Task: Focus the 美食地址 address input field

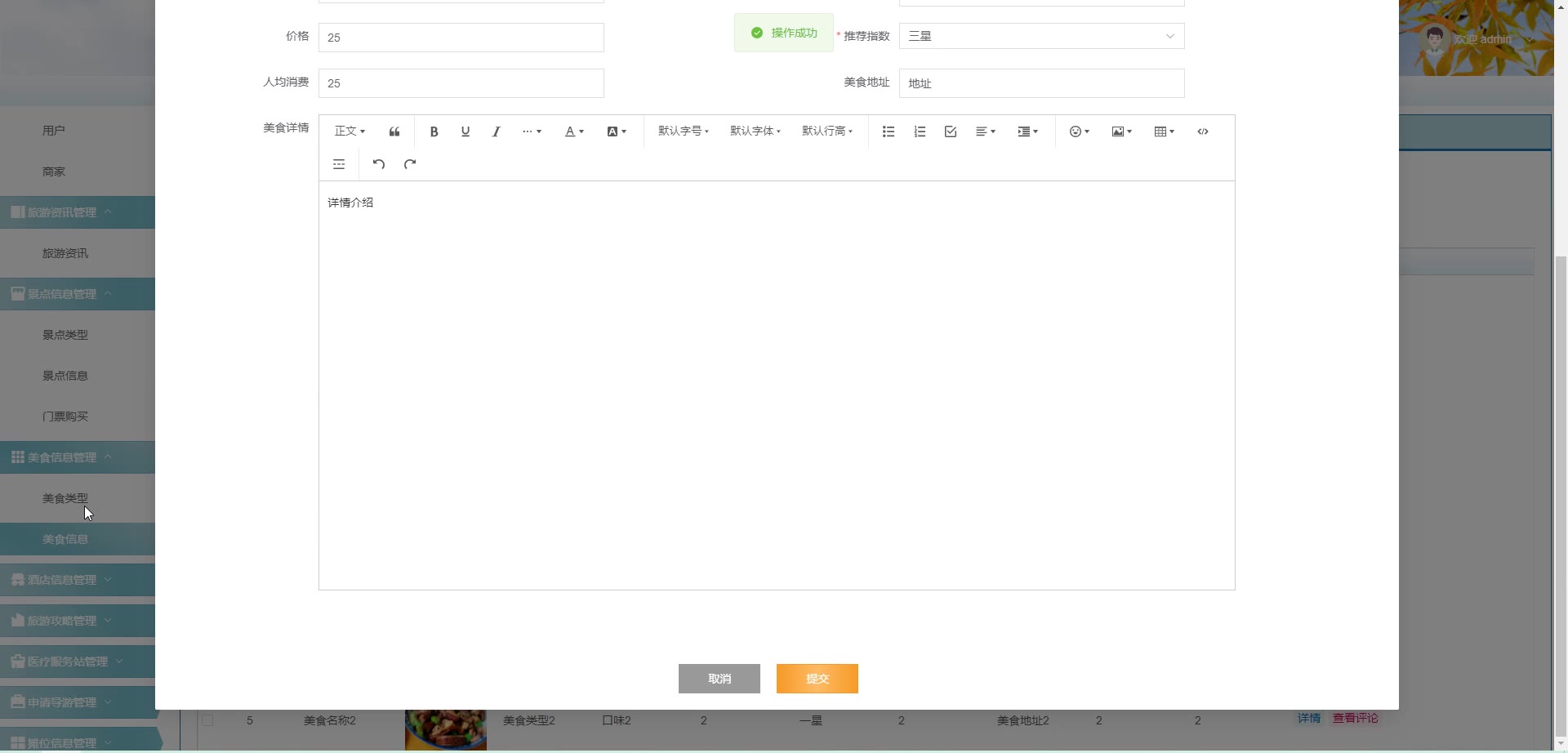Action: (1042, 83)
